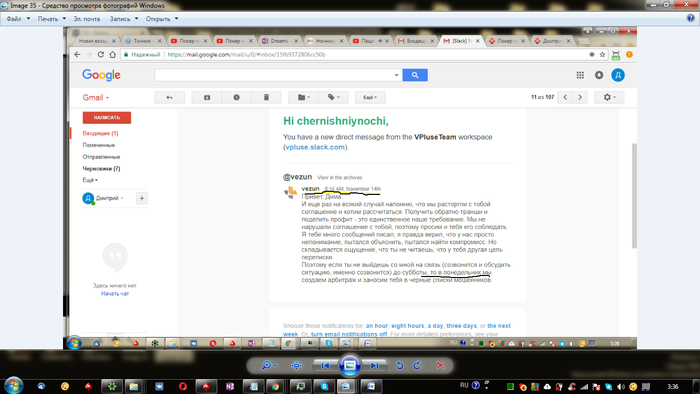Open Отправленные in Gmail sidebar
The image size is (700, 394).
point(101,157)
